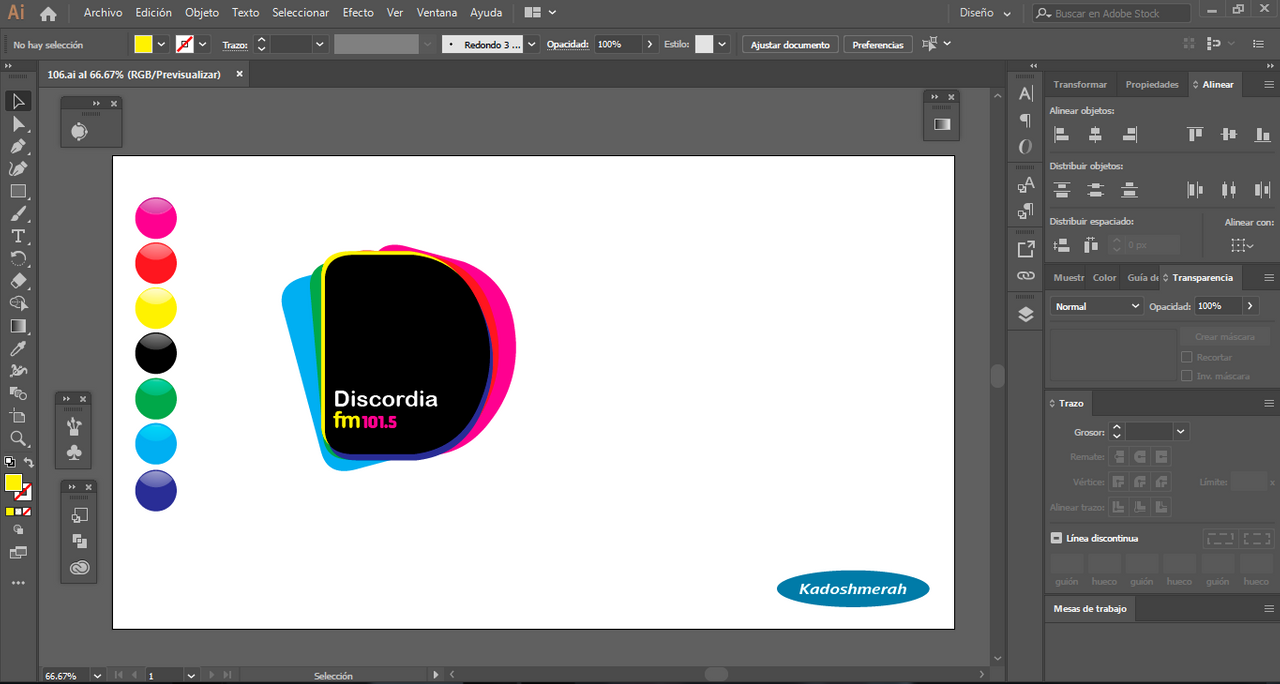This screenshot has width=1280, height=684.
Task: Open the Trazo weight dropdown in control bar
Action: pos(320,44)
